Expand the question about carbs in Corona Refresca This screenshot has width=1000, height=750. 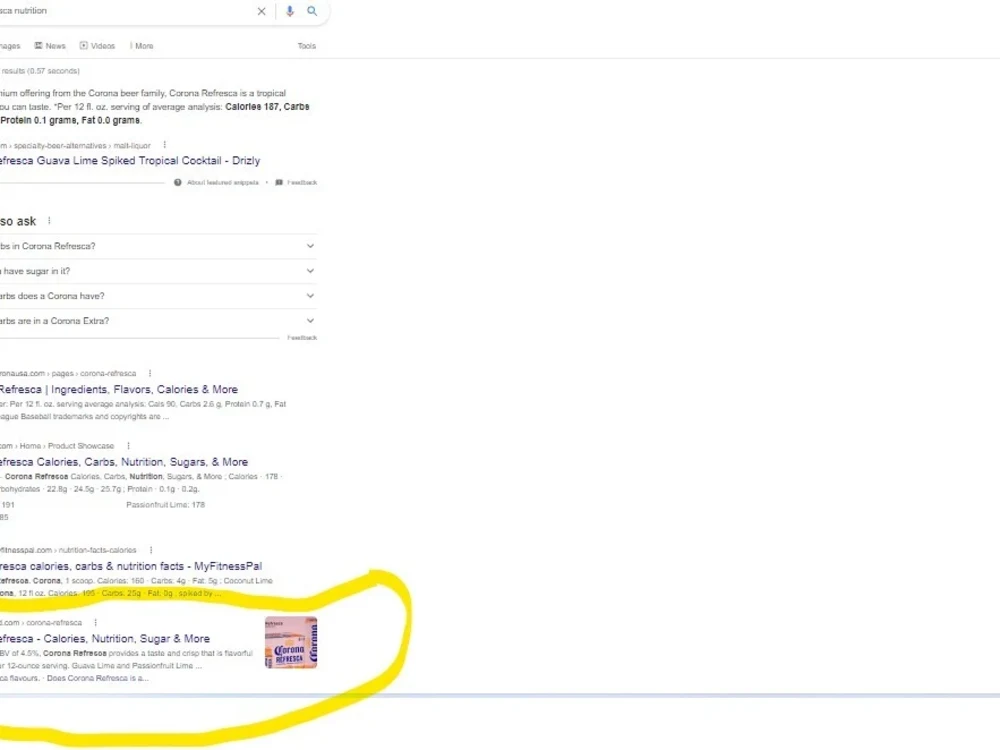[x=158, y=246]
